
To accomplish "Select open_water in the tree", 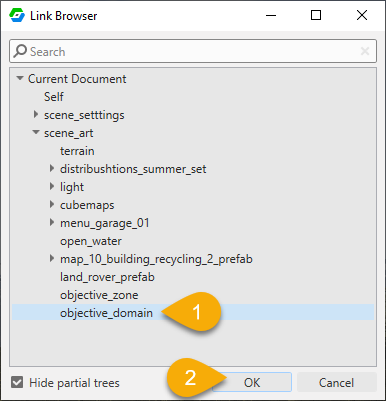I will pyautogui.click(x=91, y=241).
